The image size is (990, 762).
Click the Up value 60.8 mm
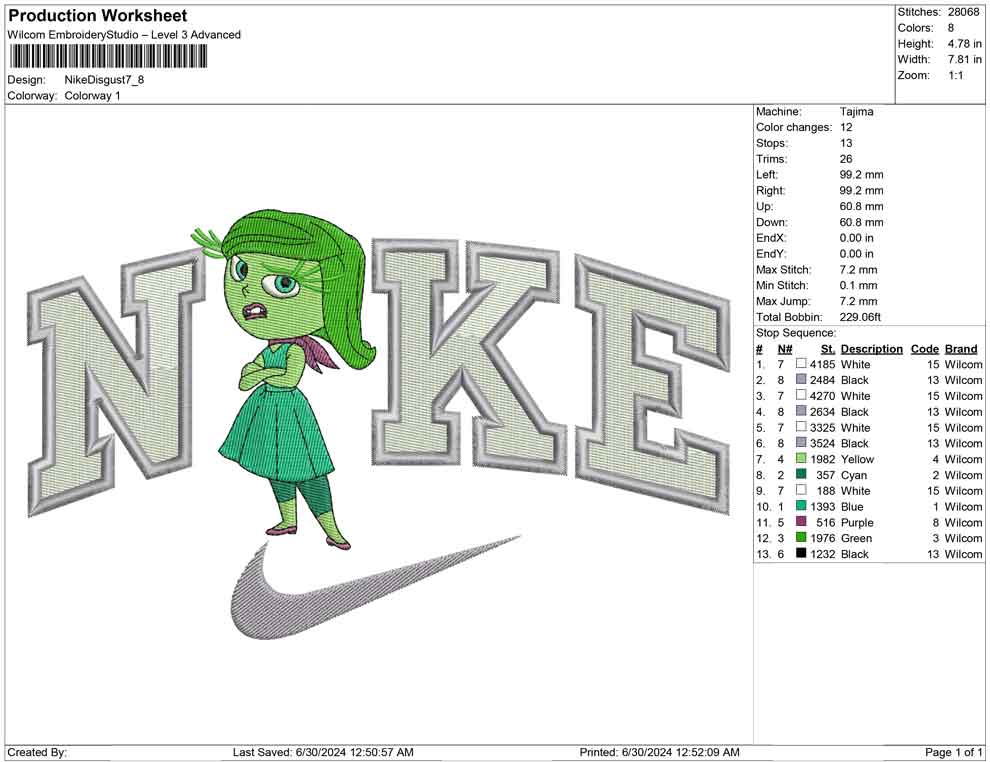click(861, 206)
